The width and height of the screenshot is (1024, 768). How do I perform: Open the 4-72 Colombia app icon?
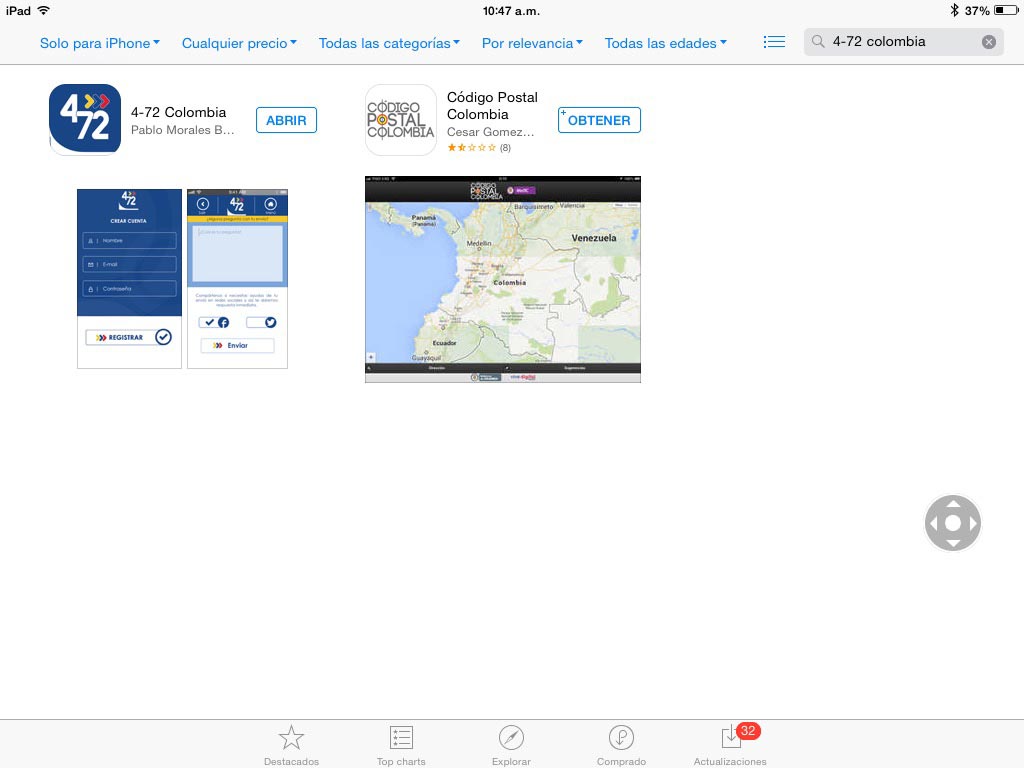coord(85,120)
